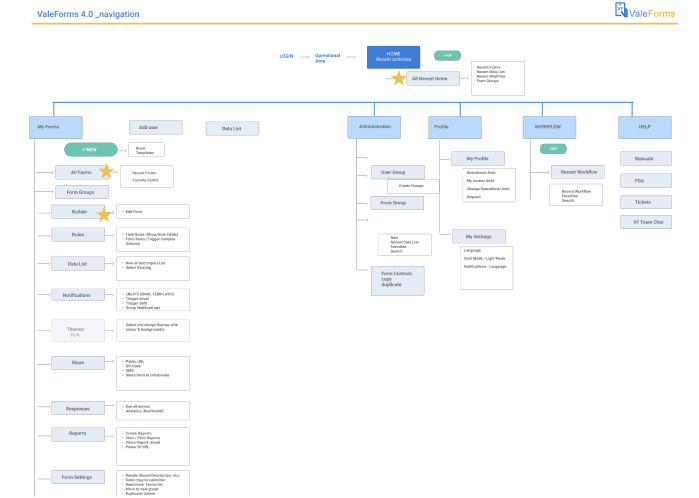This screenshot has width=699, height=498.
Task: Click the My access level text
Action: [x=480, y=181]
